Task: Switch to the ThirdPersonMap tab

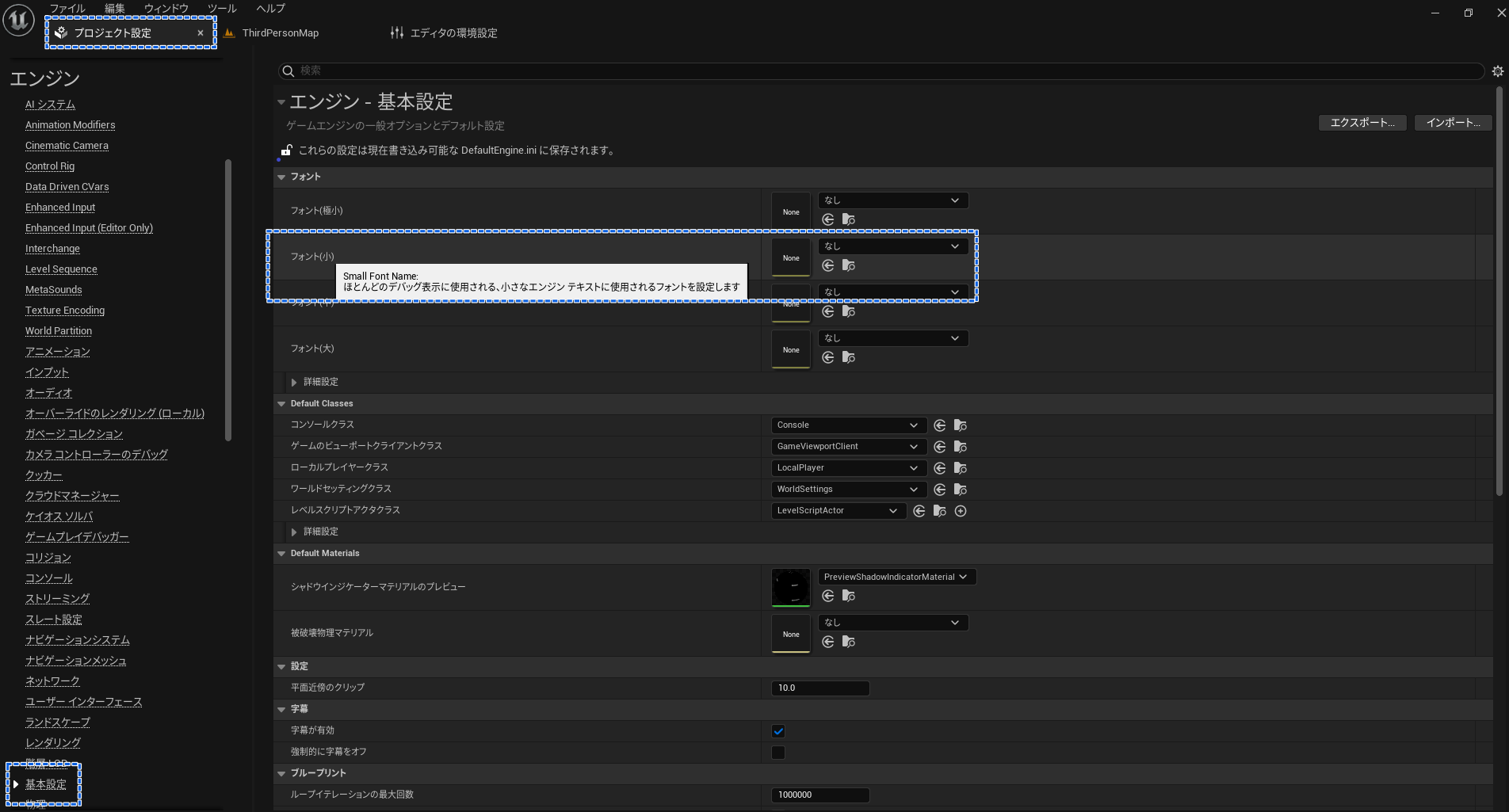Action: pyautogui.click(x=280, y=33)
